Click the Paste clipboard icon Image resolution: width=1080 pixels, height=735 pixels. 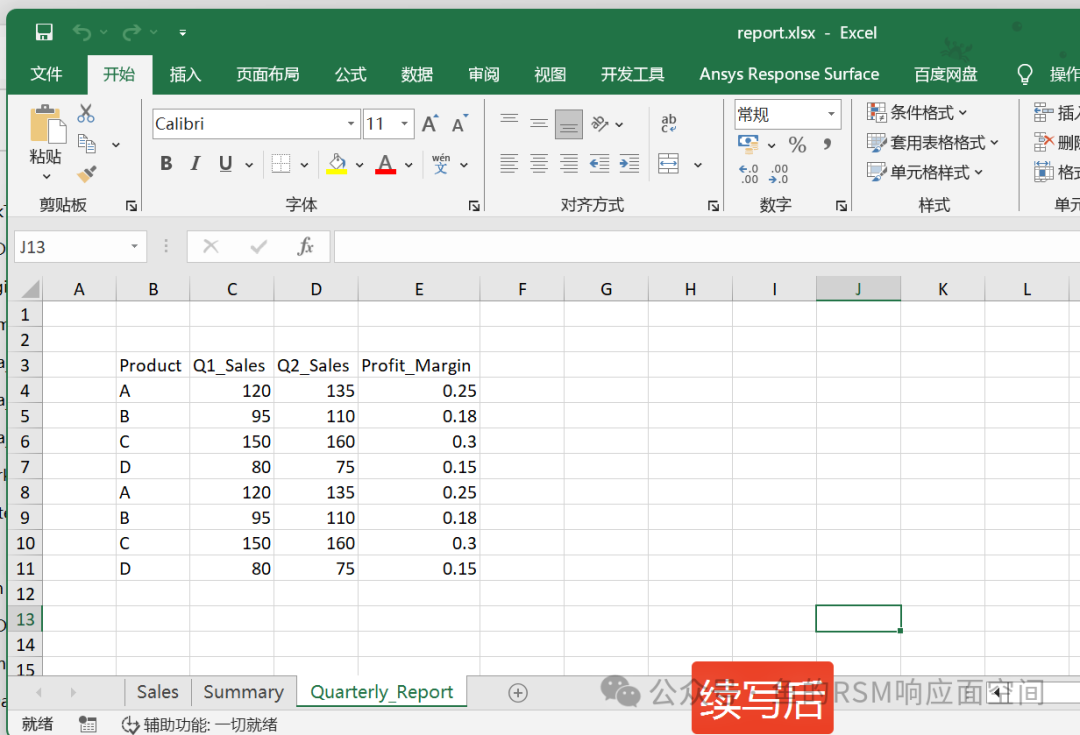pos(47,124)
